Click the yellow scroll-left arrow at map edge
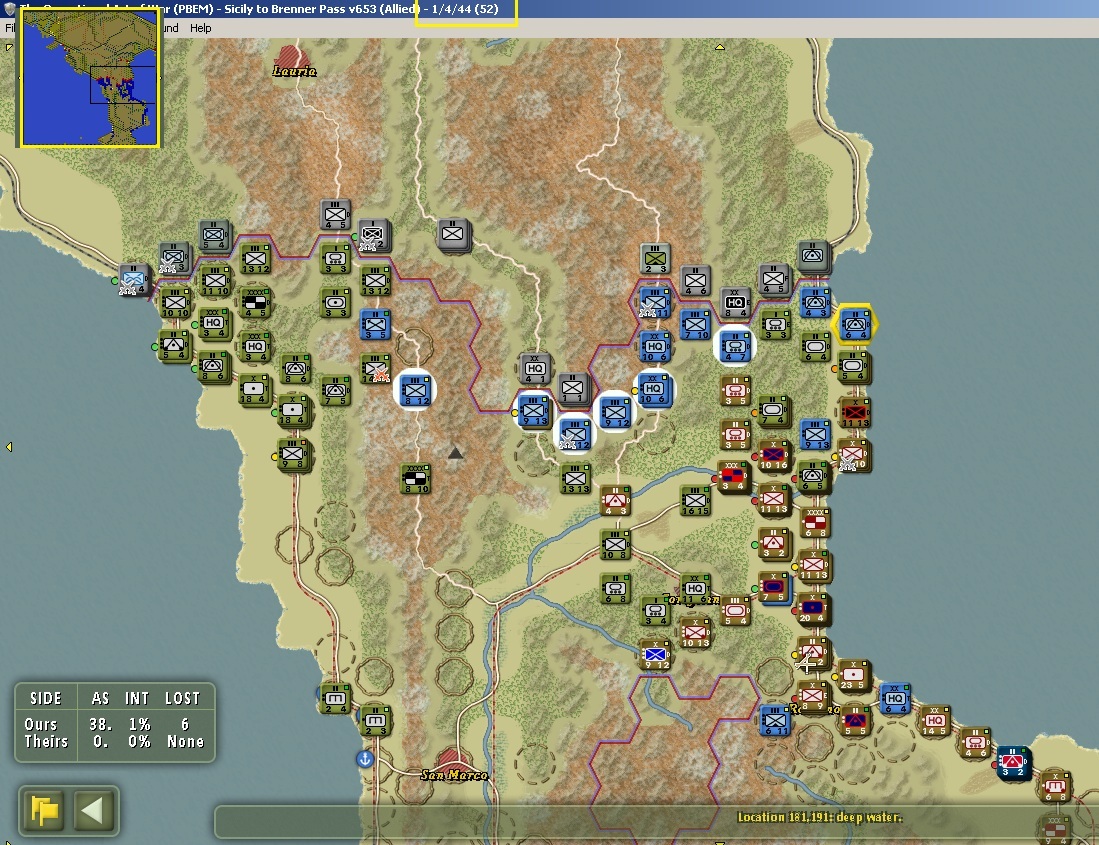1099x845 pixels. [9, 446]
